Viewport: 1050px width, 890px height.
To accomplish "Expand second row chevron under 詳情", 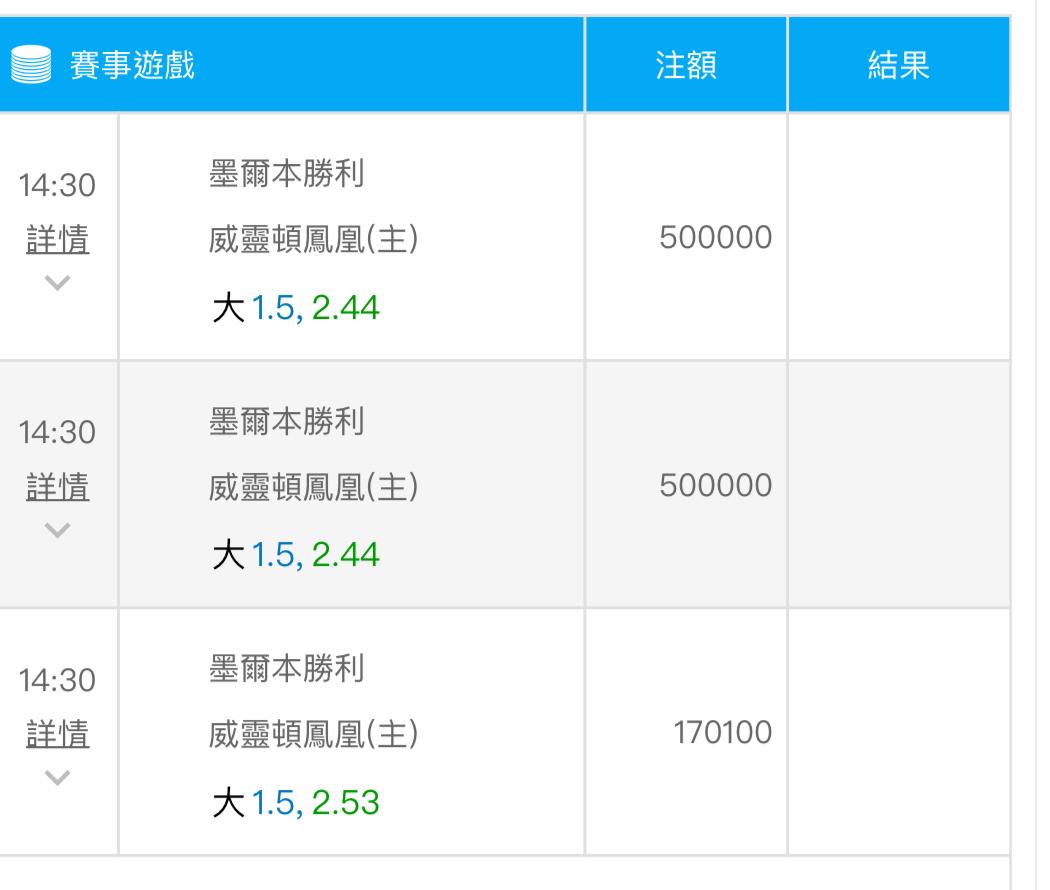I will (58, 530).
